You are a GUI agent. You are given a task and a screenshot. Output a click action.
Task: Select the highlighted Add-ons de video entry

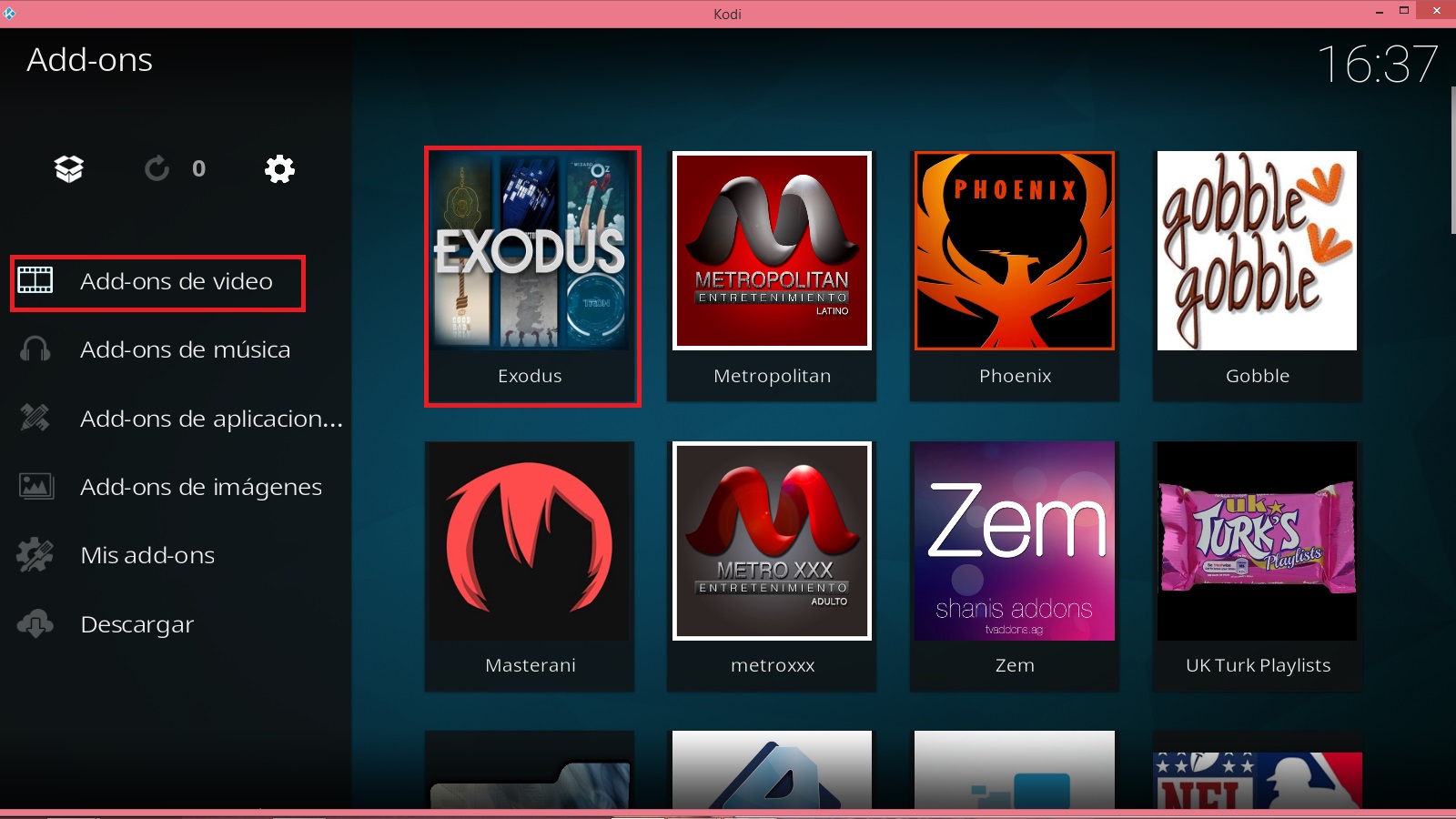(x=176, y=282)
